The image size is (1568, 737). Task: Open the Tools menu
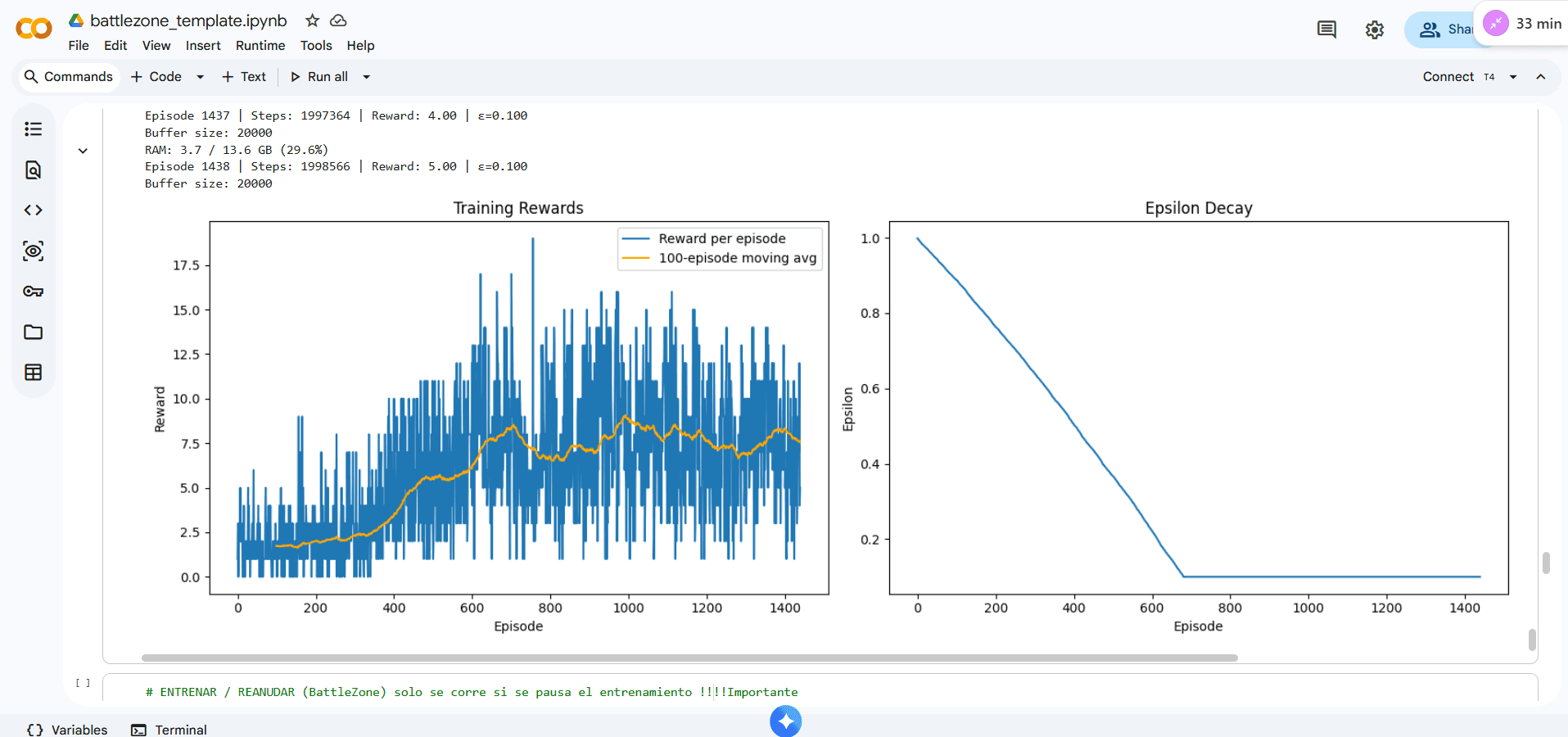(315, 46)
